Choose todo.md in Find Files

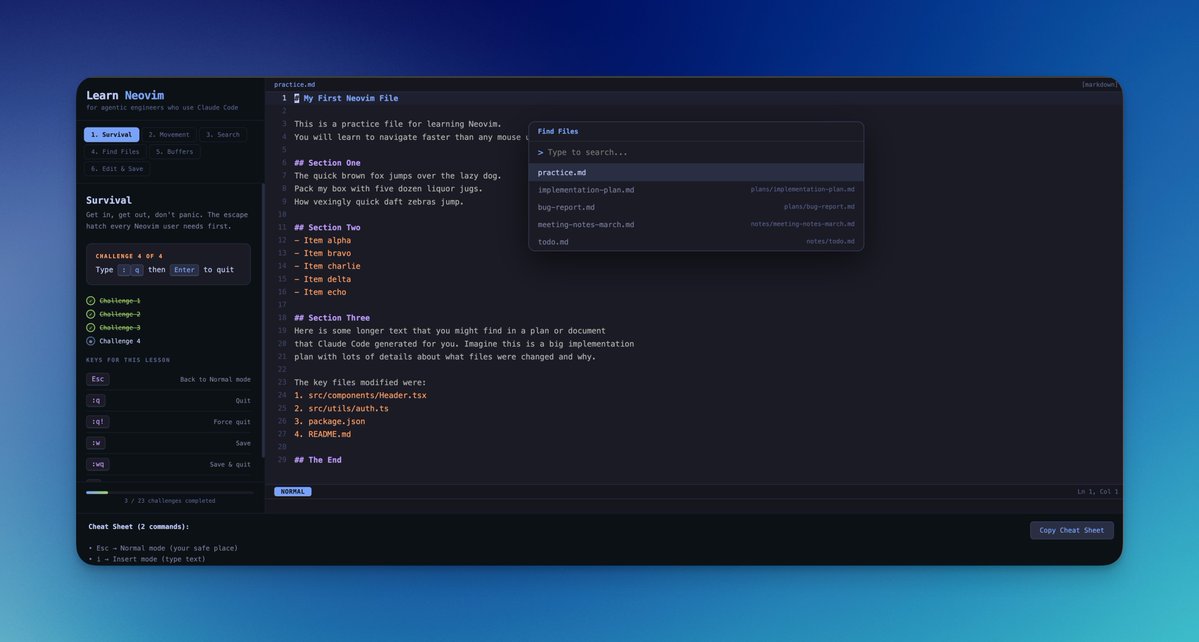tap(696, 242)
